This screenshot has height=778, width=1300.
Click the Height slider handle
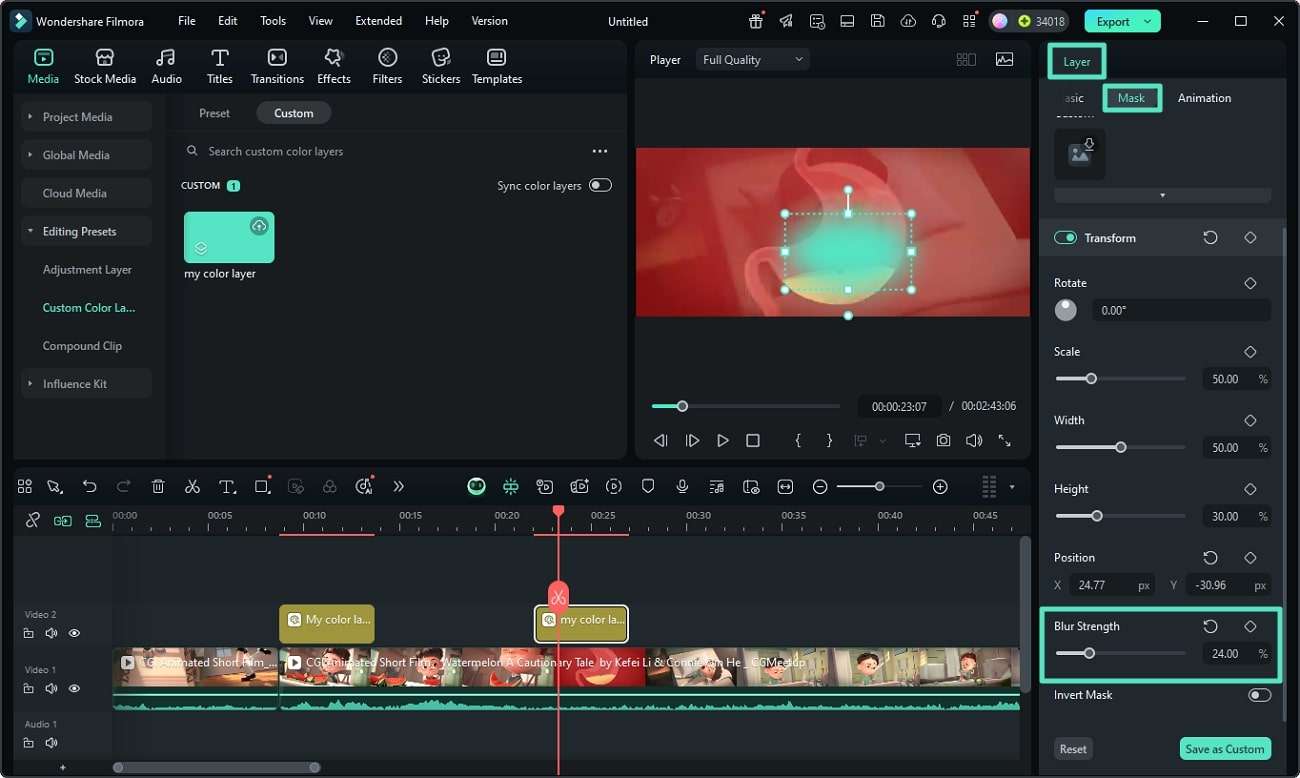[x=1097, y=516]
